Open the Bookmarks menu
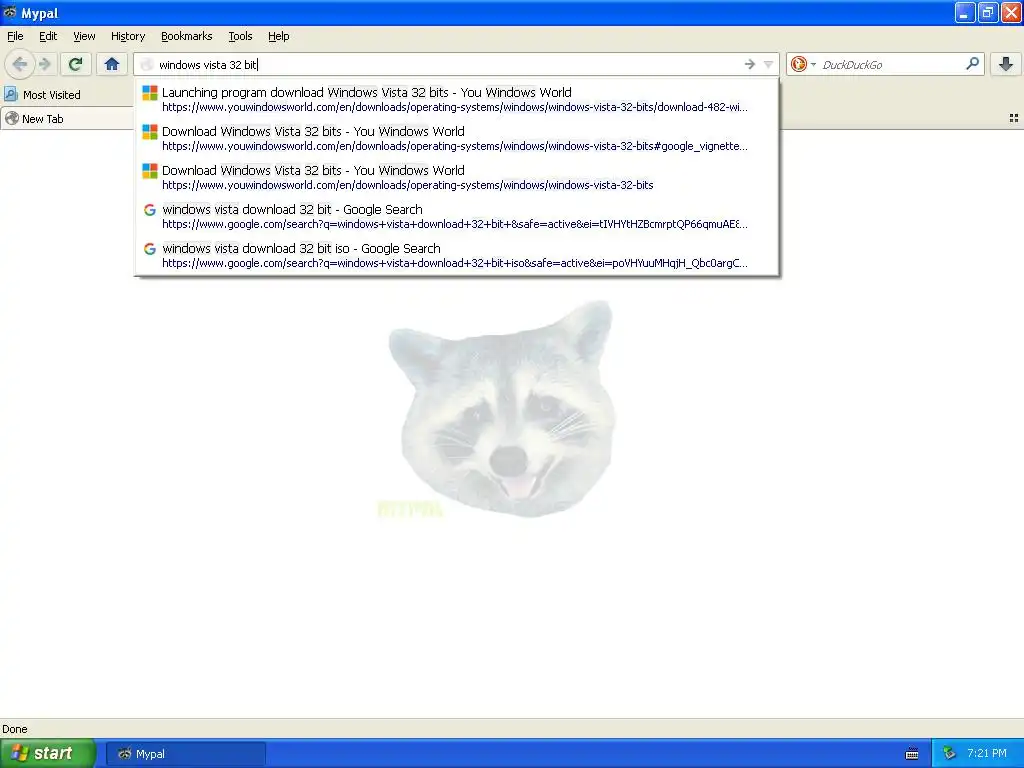This screenshot has height=768, width=1024. (187, 36)
